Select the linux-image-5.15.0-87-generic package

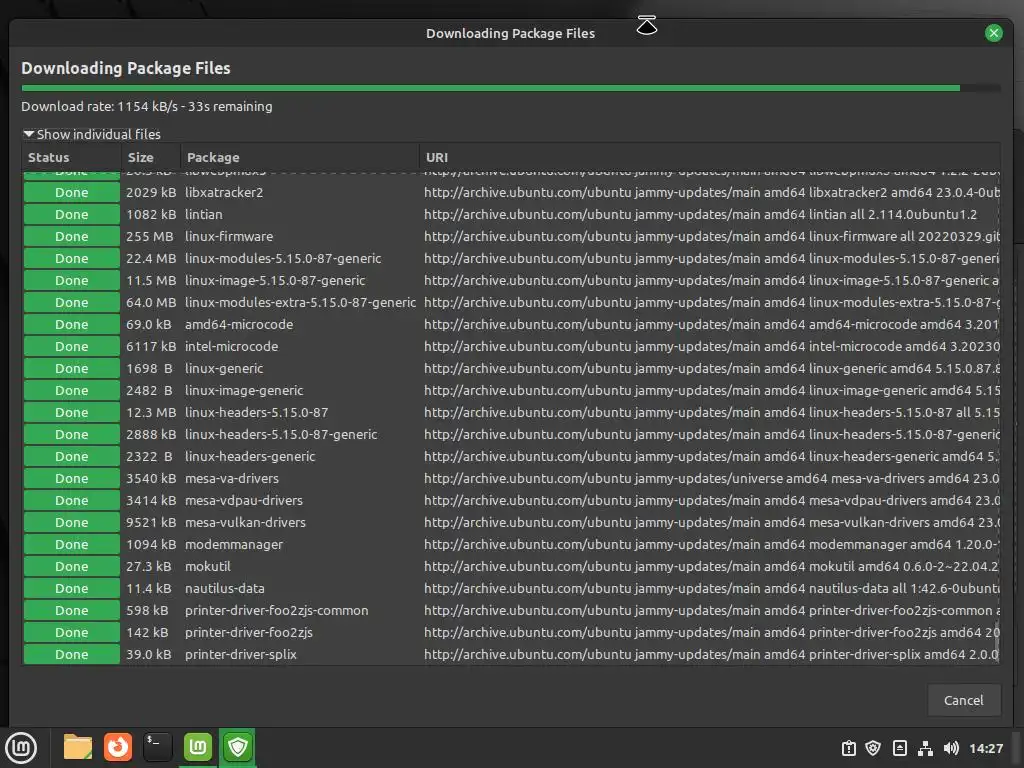tap(275, 281)
